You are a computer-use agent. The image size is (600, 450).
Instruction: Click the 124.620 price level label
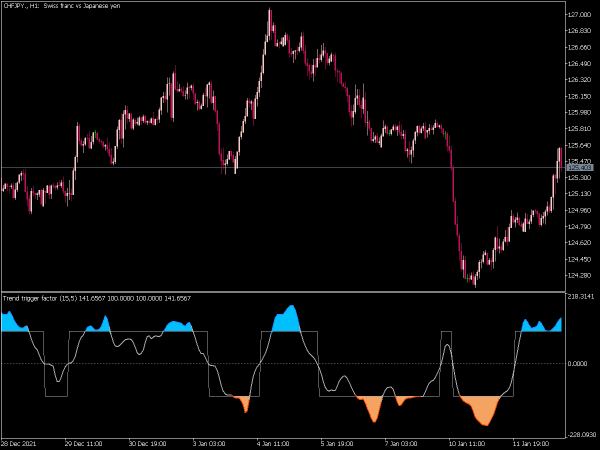tap(580, 243)
